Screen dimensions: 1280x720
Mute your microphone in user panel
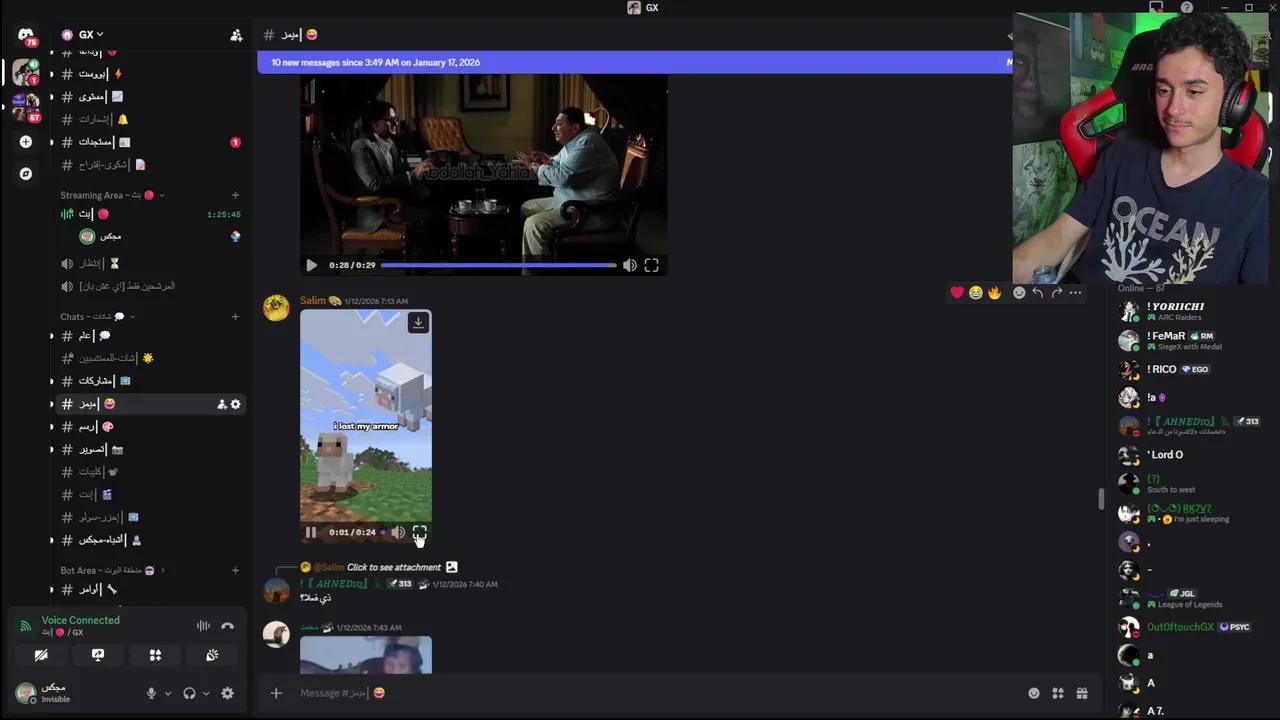pyautogui.click(x=151, y=693)
